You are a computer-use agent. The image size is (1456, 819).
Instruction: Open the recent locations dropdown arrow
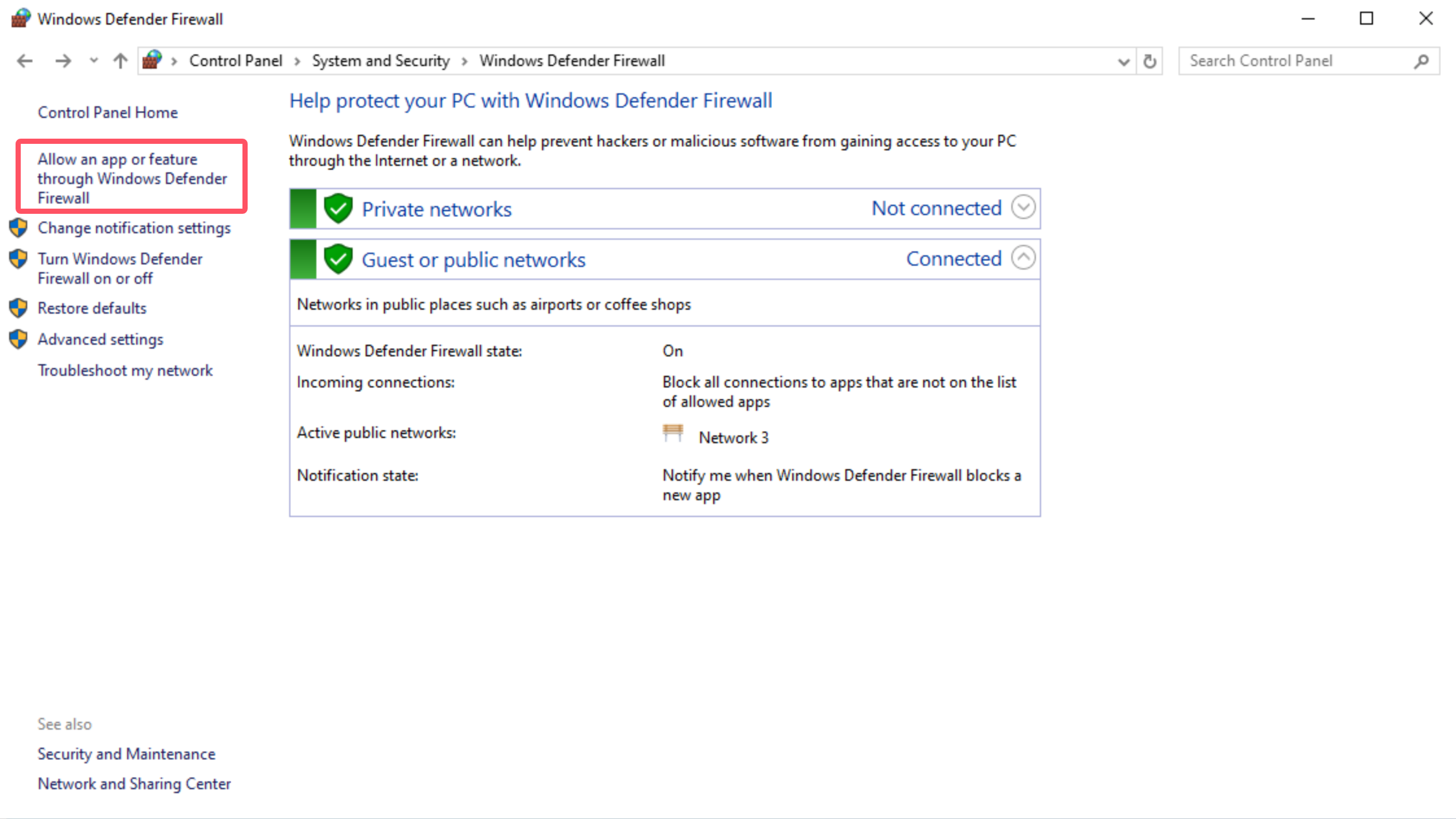coord(93,61)
